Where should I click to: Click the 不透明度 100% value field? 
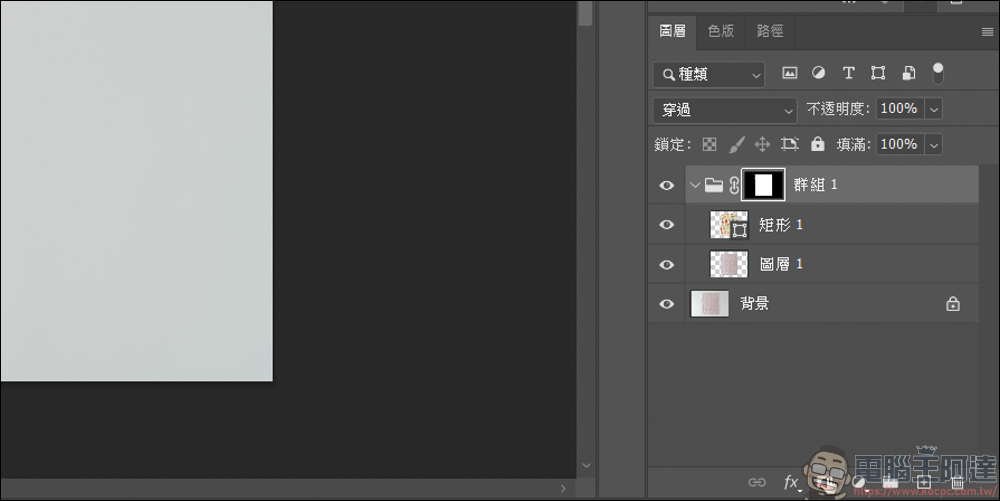pyautogui.click(x=900, y=109)
